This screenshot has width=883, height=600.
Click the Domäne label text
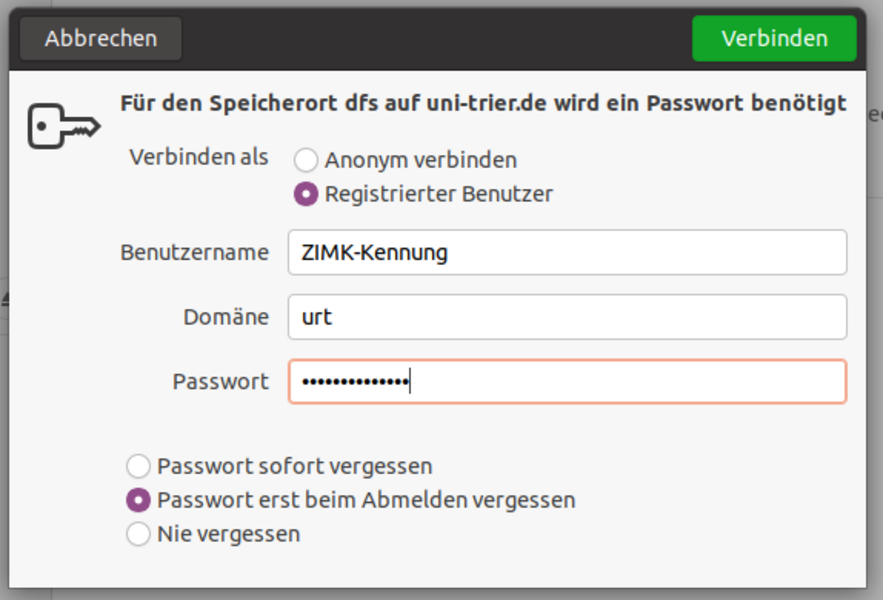click(x=226, y=317)
